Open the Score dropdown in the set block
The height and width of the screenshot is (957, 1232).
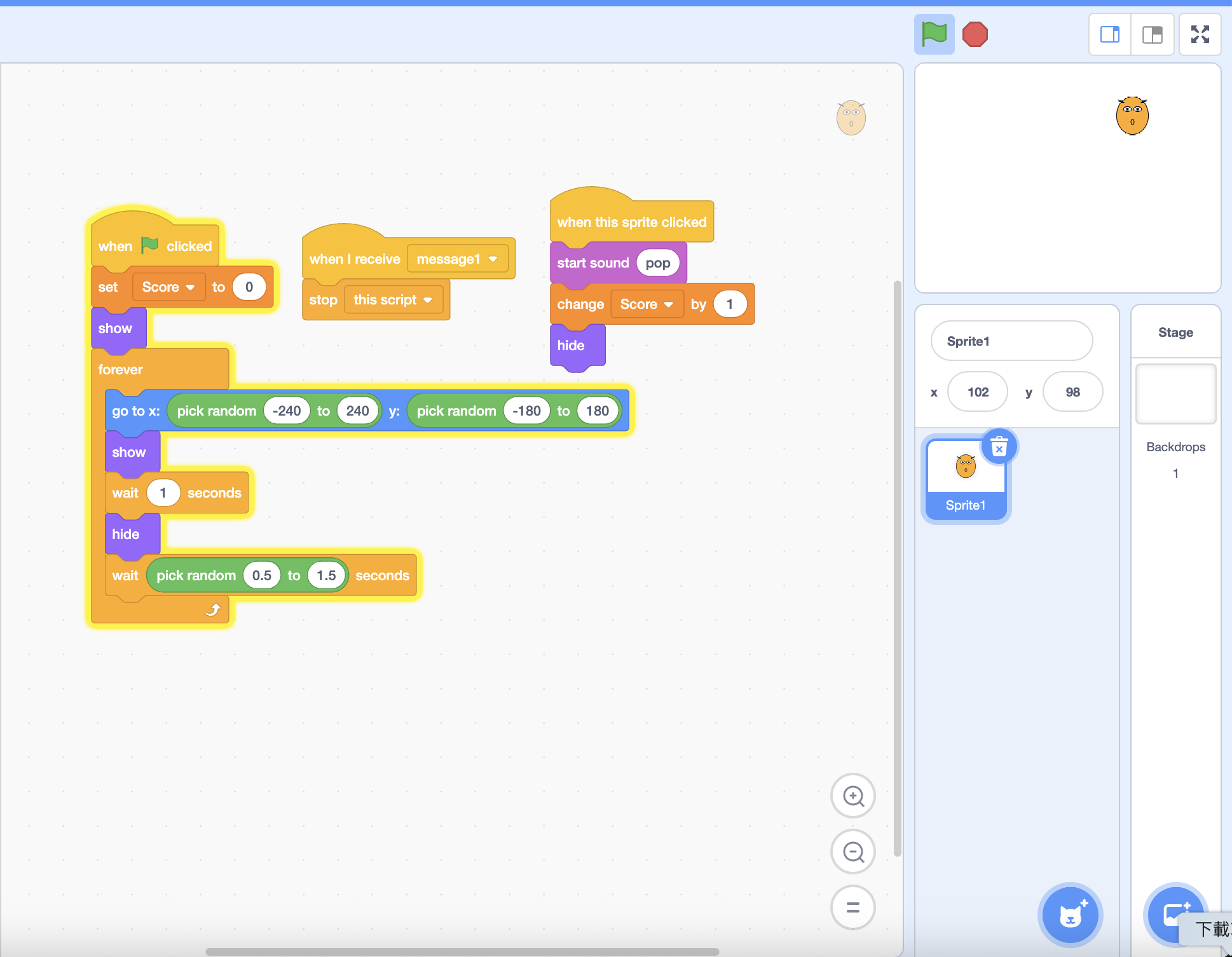pos(168,287)
